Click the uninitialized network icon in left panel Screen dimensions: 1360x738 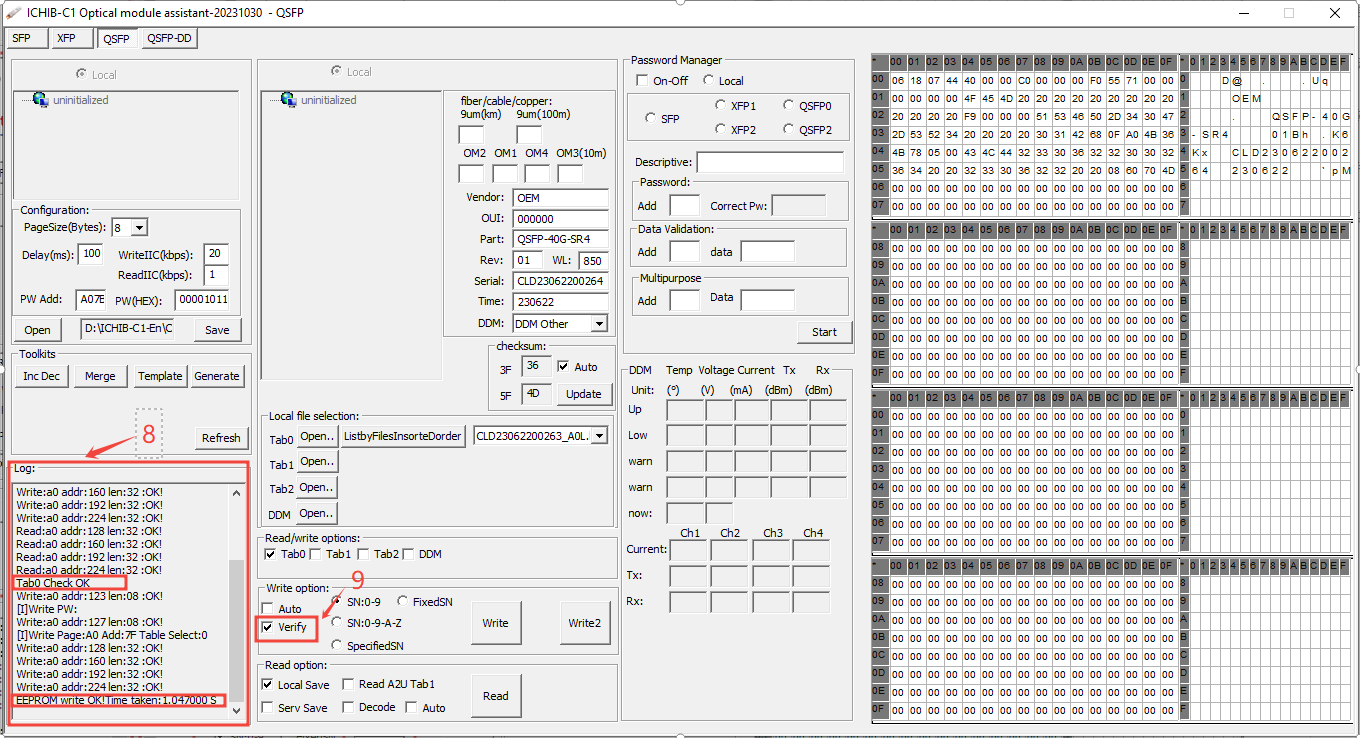(x=40, y=100)
